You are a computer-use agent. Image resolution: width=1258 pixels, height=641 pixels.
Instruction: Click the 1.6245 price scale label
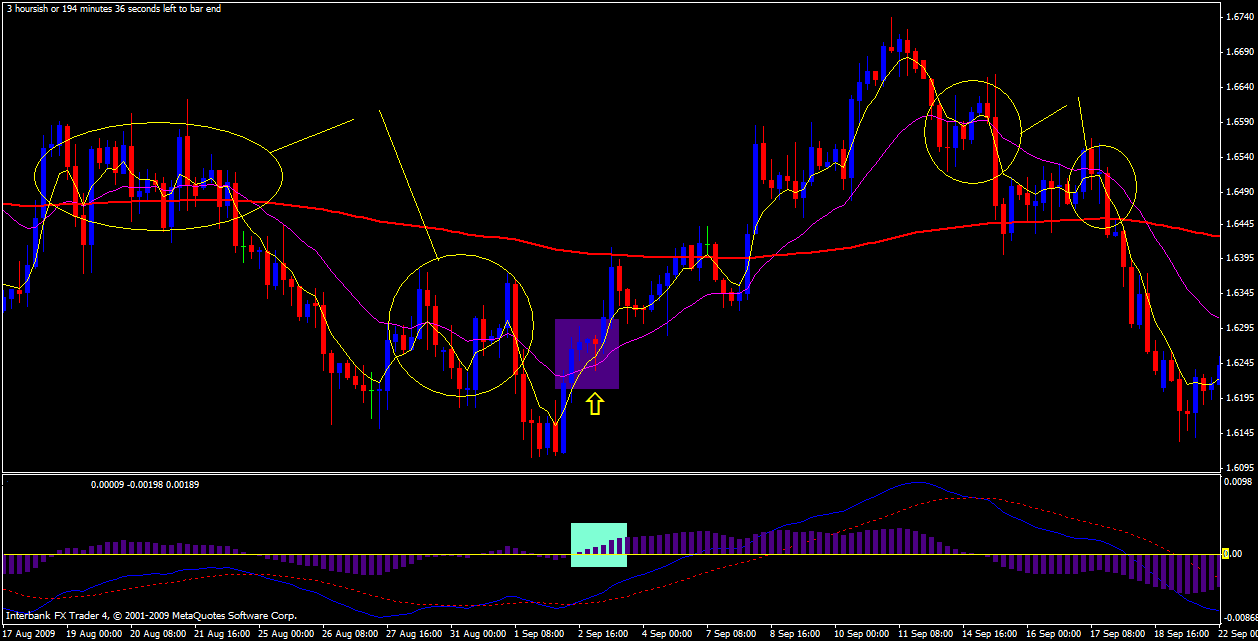tap(1239, 362)
